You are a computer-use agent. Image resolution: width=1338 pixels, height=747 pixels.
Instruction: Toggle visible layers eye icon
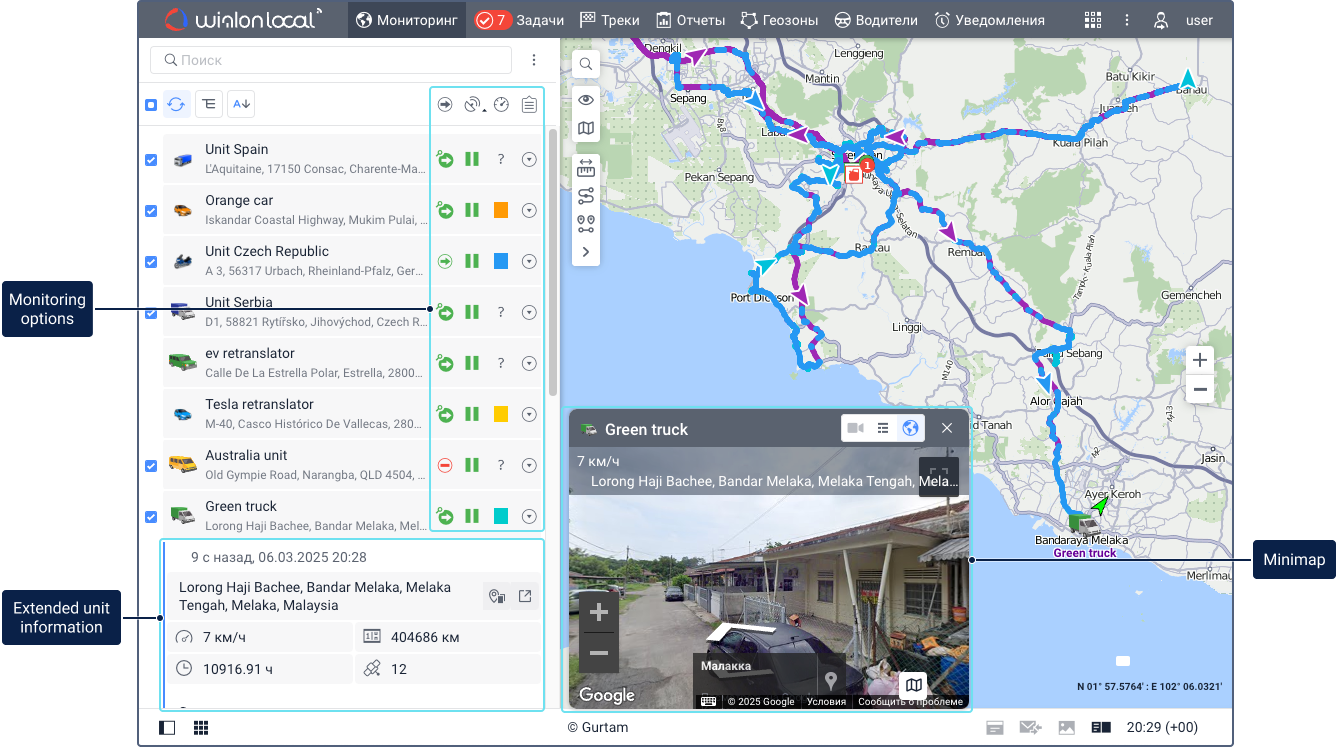(x=586, y=99)
